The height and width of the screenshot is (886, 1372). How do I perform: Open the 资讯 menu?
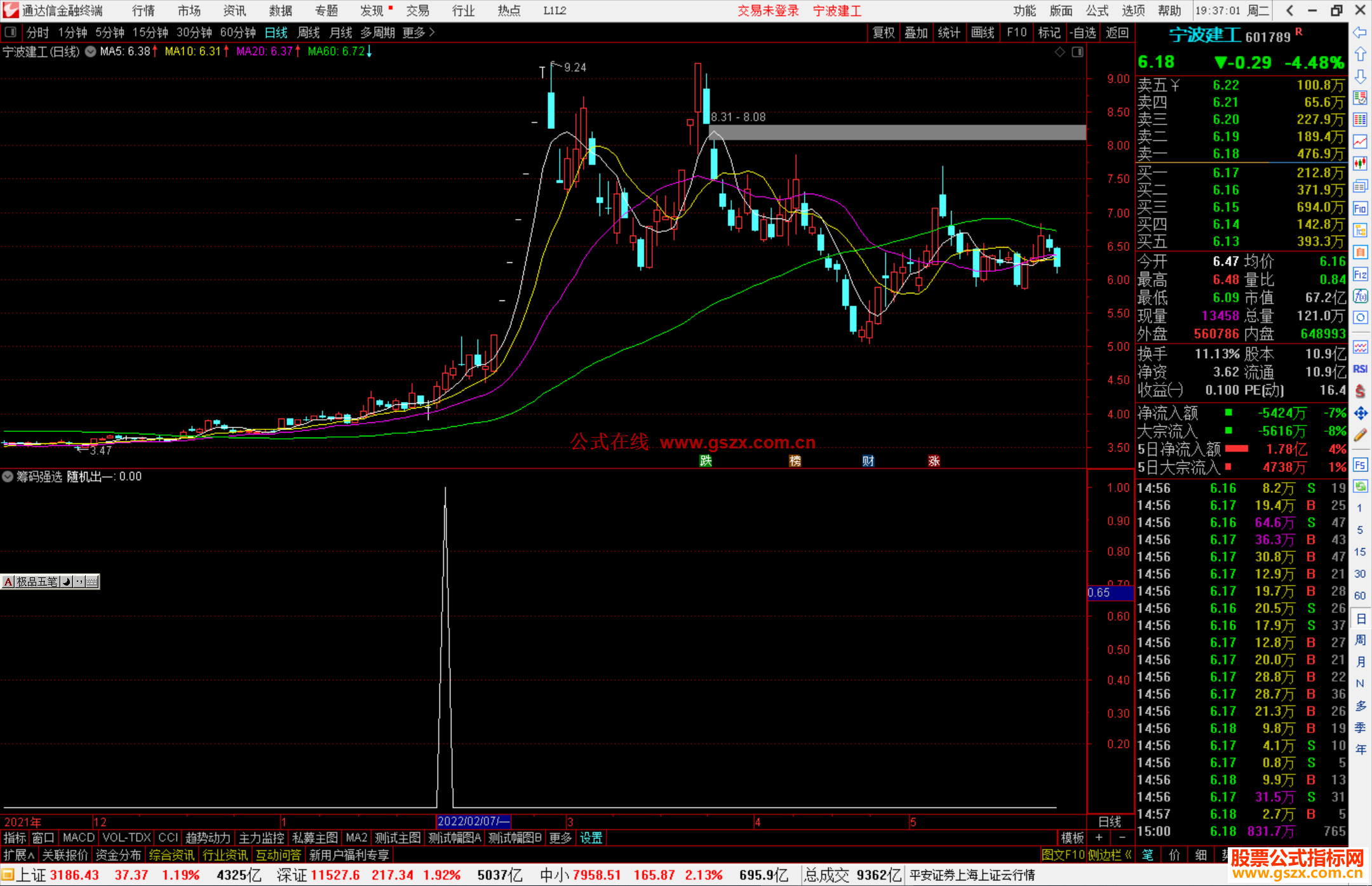coord(235,11)
